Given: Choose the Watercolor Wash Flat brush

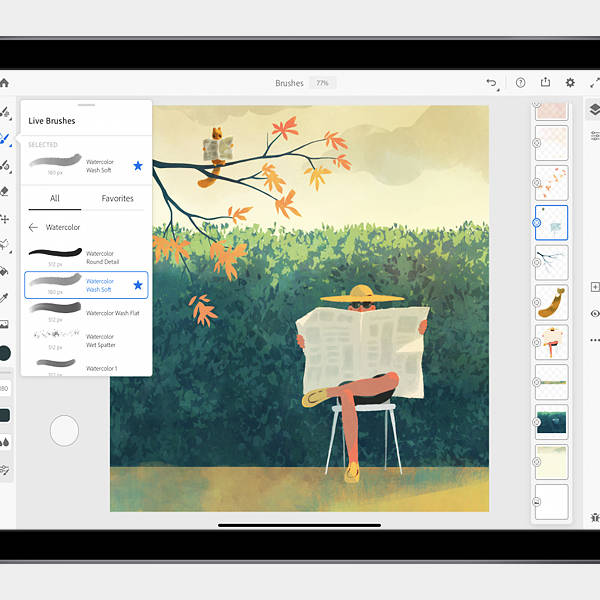Looking at the screenshot, I should (x=85, y=313).
